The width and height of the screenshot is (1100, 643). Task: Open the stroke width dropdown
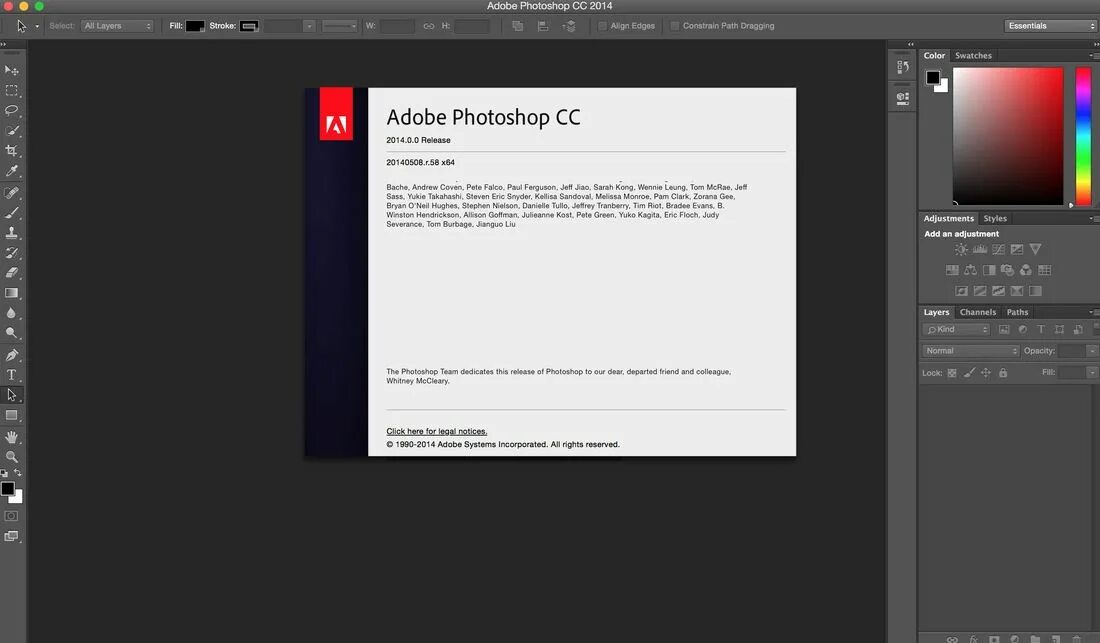click(309, 26)
